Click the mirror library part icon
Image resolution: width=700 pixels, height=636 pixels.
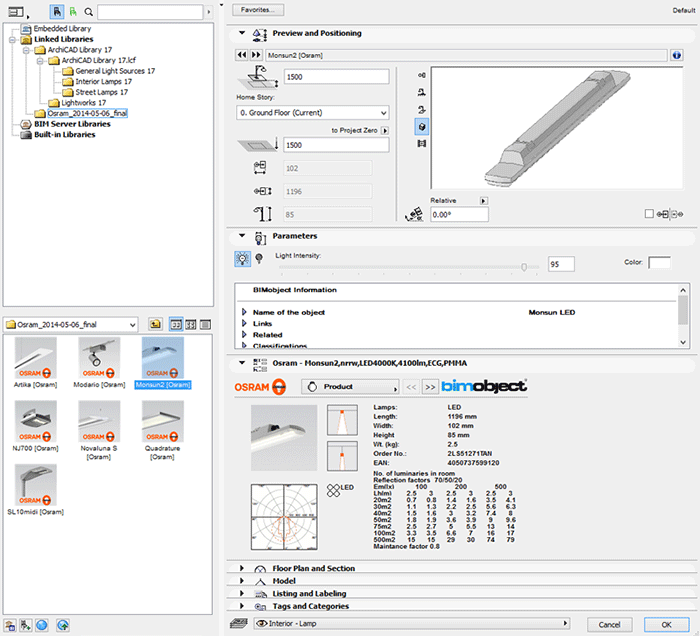(670, 214)
